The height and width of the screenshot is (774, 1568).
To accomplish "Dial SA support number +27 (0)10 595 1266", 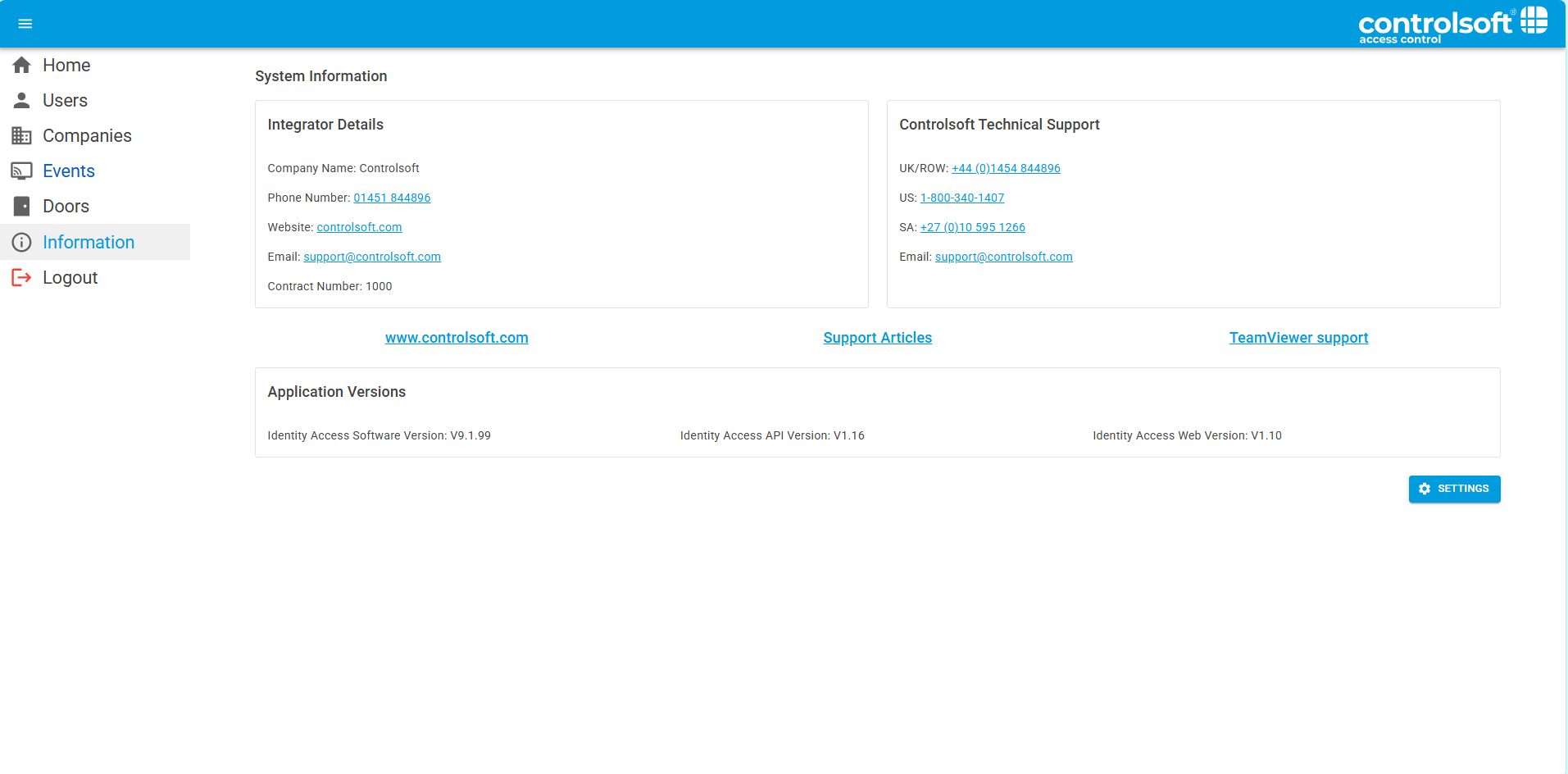I will [973, 227].
